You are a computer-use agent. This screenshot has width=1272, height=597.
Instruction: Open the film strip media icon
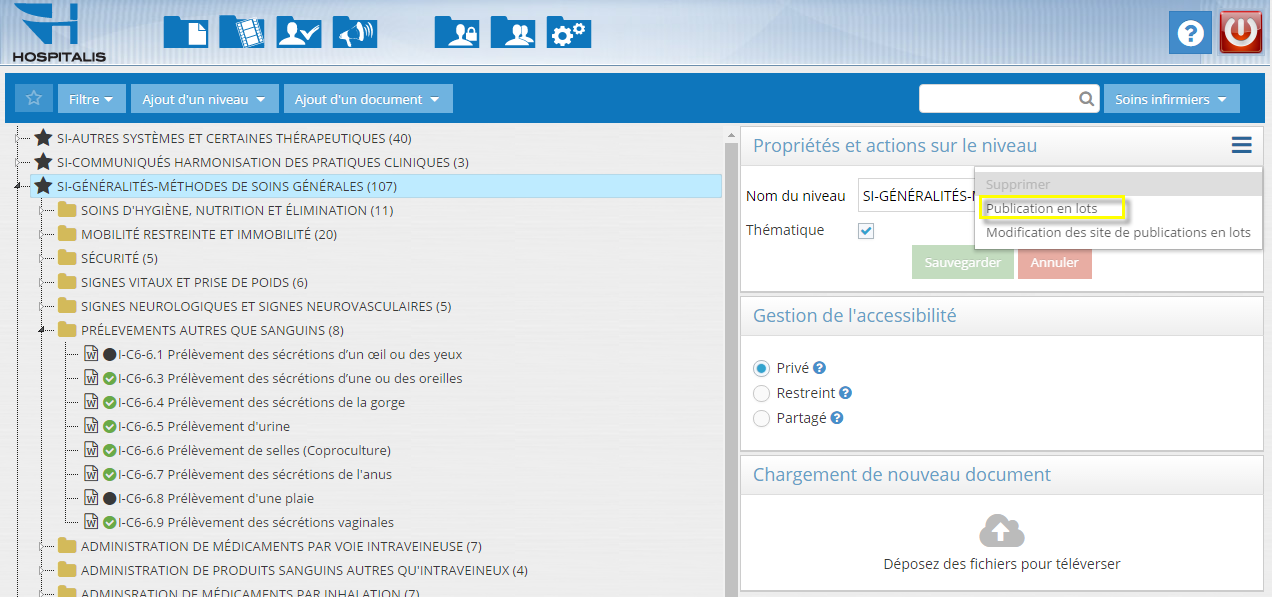pyautogui.click(x=241, y=32)
